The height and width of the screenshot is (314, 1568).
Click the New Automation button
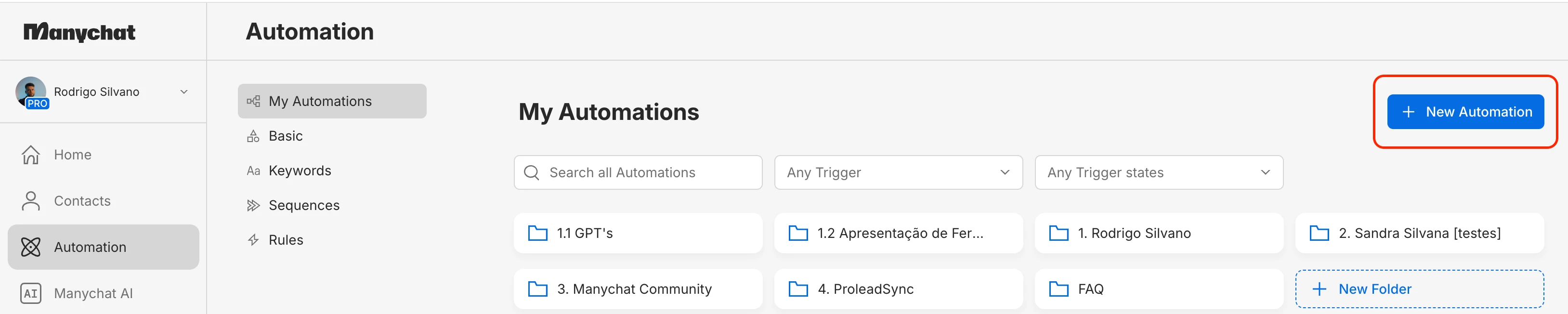click(1464, 112)
